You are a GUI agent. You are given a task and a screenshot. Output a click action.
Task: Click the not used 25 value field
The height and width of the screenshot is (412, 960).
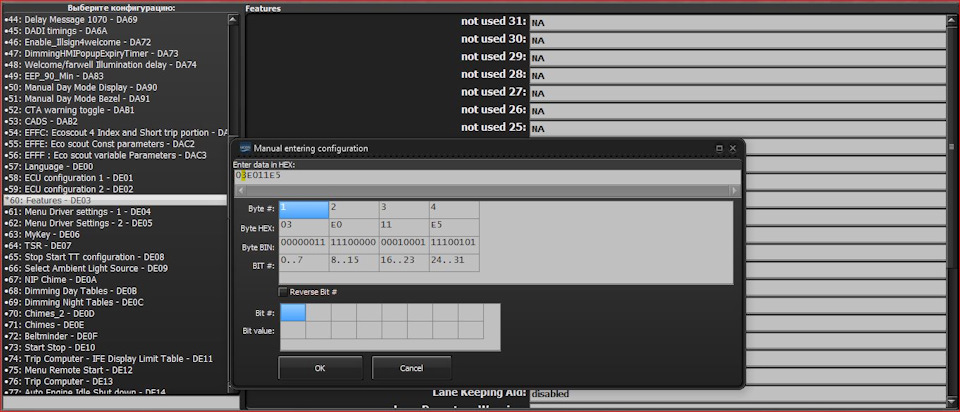point(738,129)
